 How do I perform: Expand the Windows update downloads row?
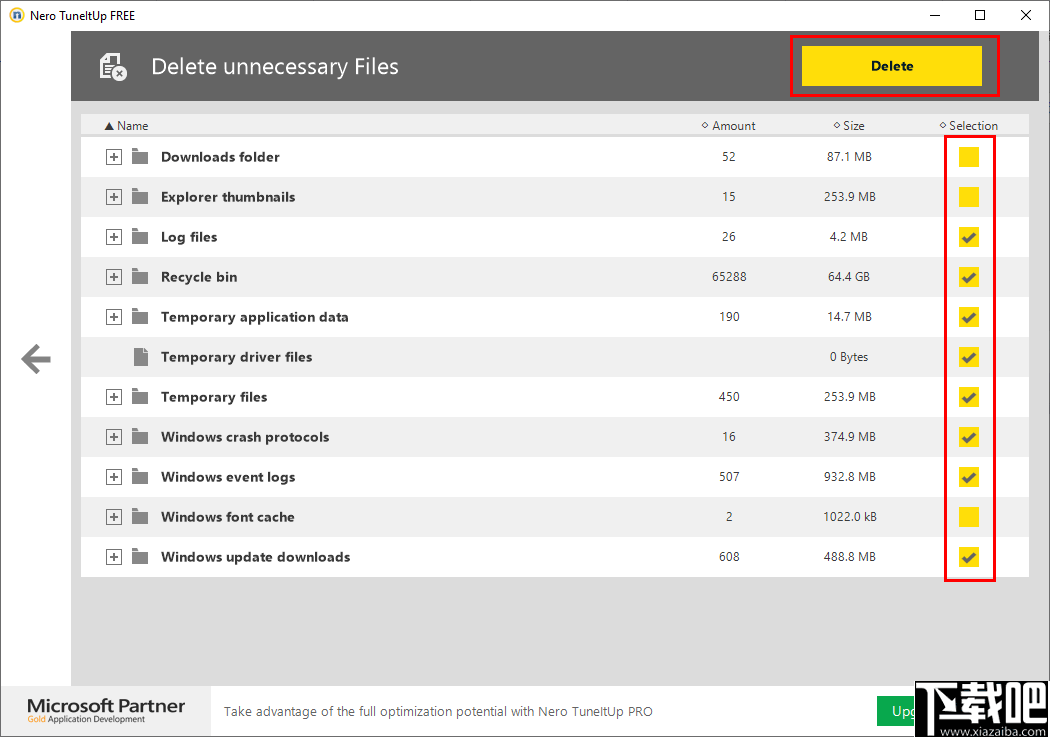click(x=114, y=557)
